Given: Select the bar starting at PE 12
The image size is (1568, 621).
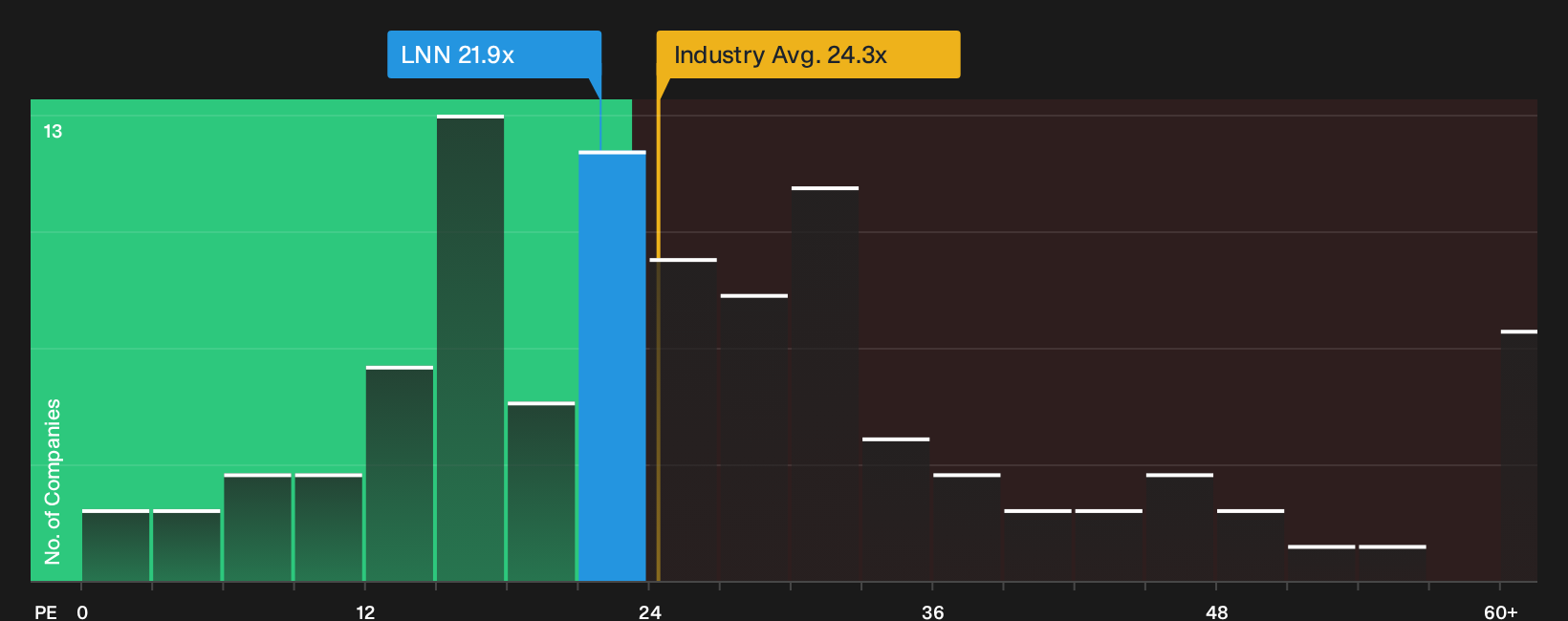Looking at the screenshot, I should click(400, 474).
